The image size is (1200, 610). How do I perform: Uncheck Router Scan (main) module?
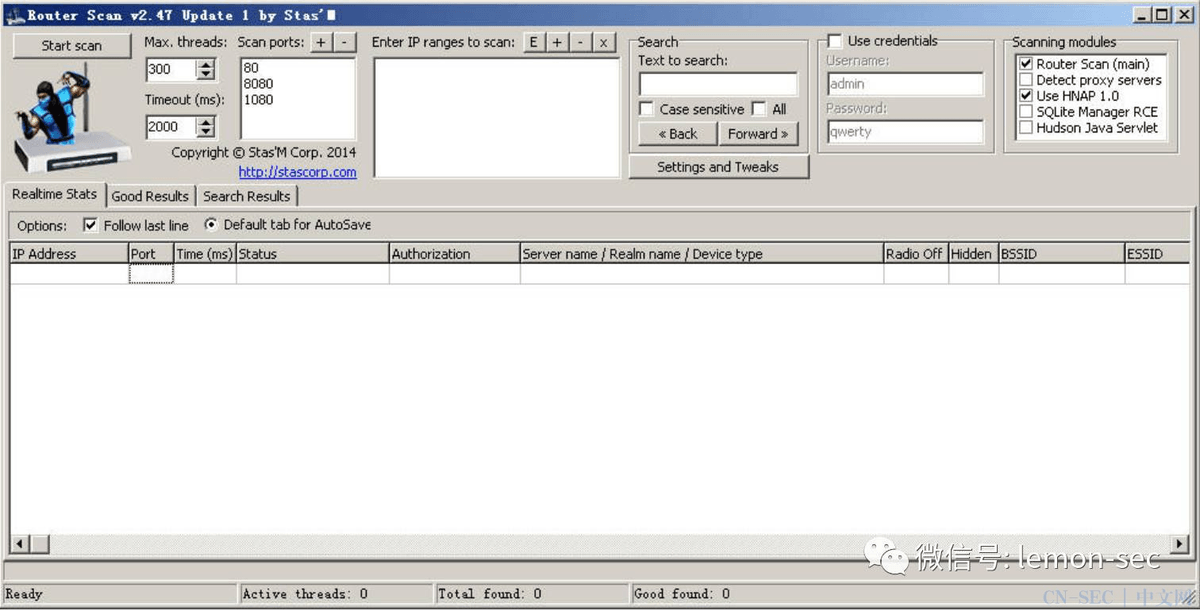point(1025,64)
